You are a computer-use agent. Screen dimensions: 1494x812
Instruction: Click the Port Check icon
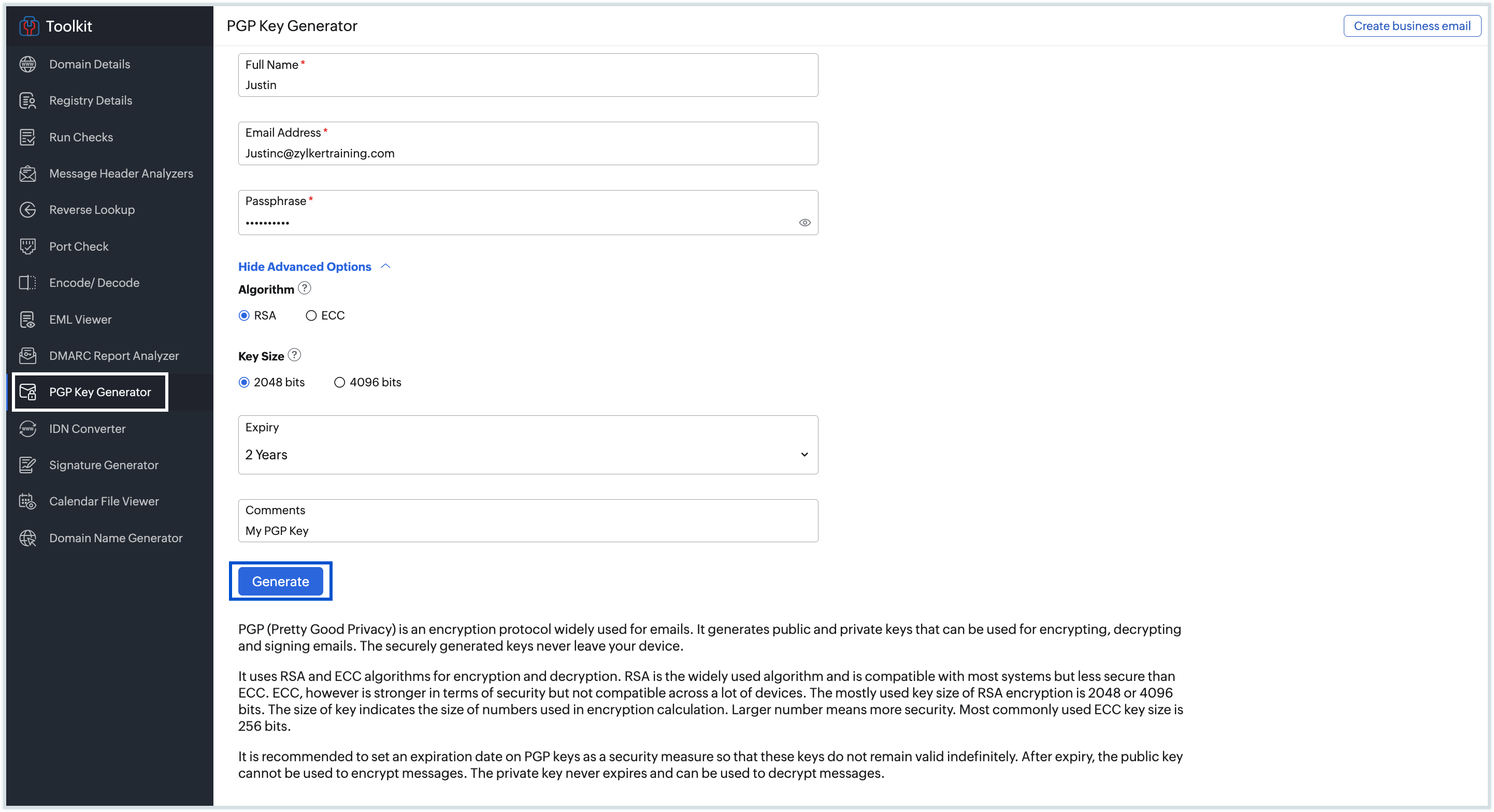[x=27, y=247]
